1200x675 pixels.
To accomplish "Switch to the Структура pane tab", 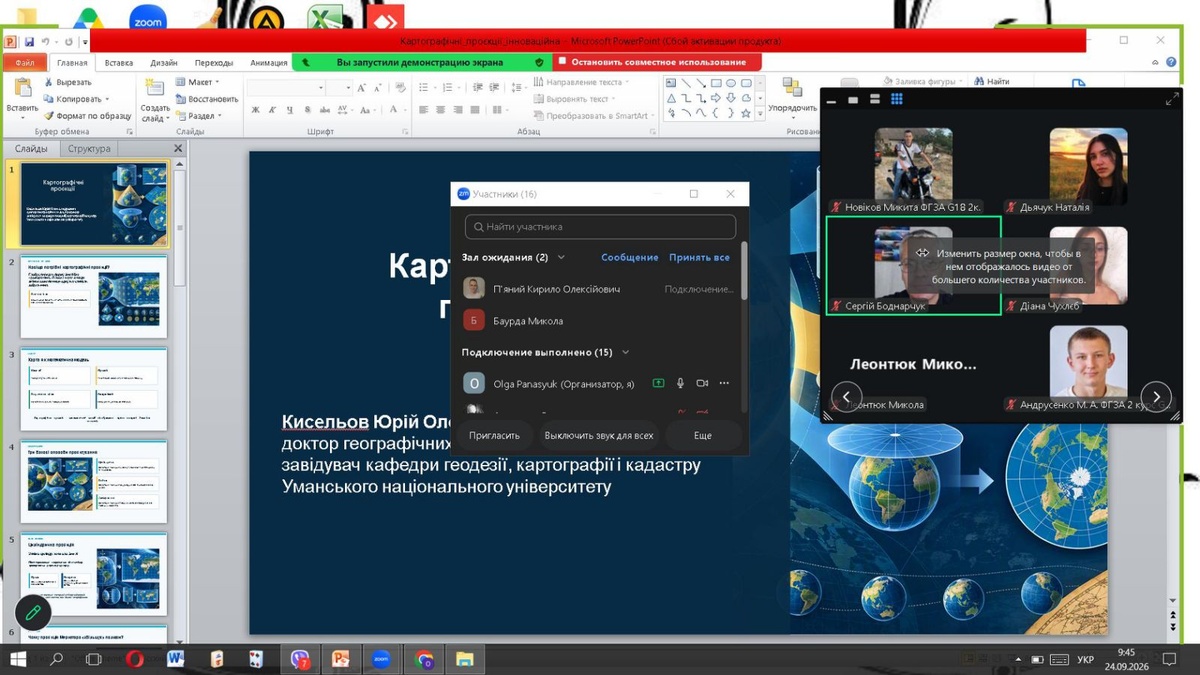I will click(x=89, y=148).
